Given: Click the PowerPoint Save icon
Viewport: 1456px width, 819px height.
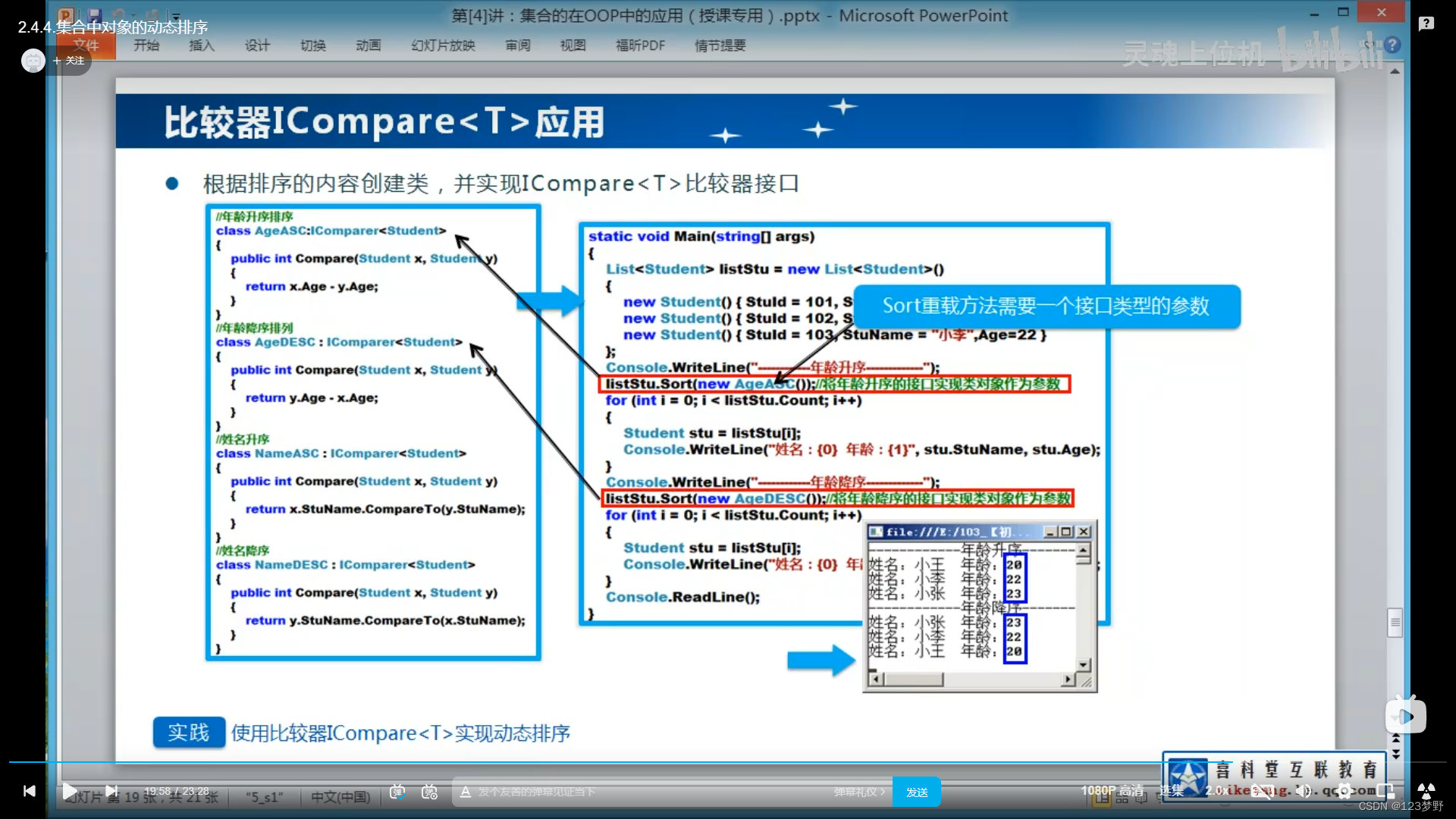Looking at the screenshot, I should click(x=95, y=15).
